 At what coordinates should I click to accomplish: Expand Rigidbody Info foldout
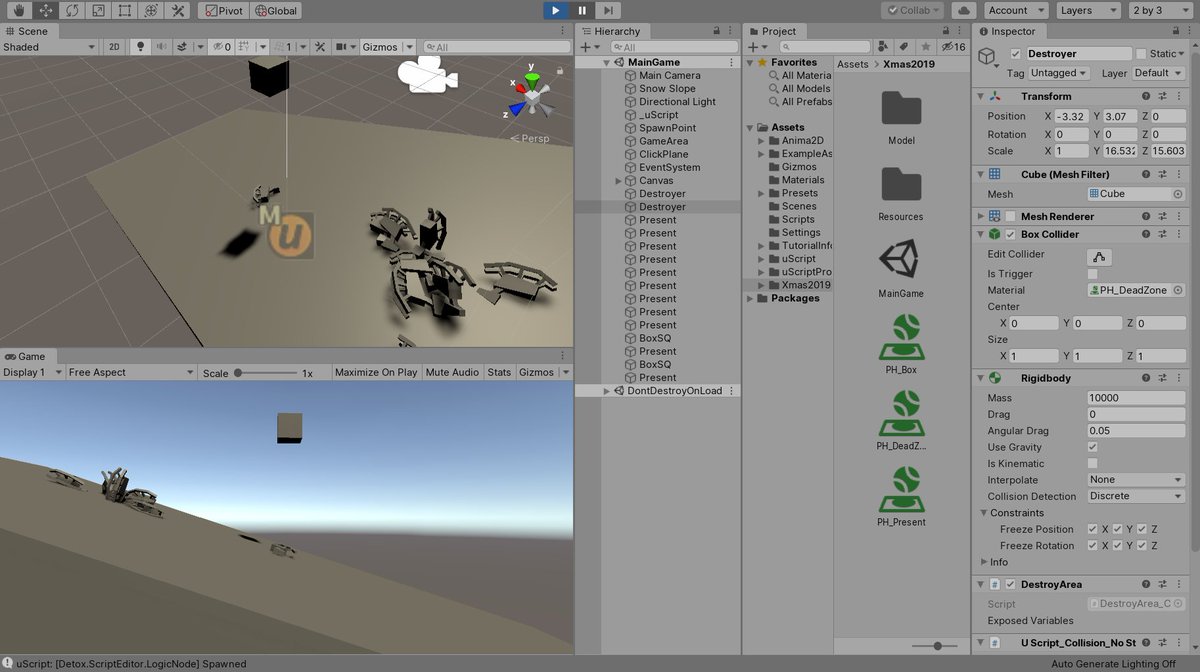pyautogui.click(x=984, y=562)
